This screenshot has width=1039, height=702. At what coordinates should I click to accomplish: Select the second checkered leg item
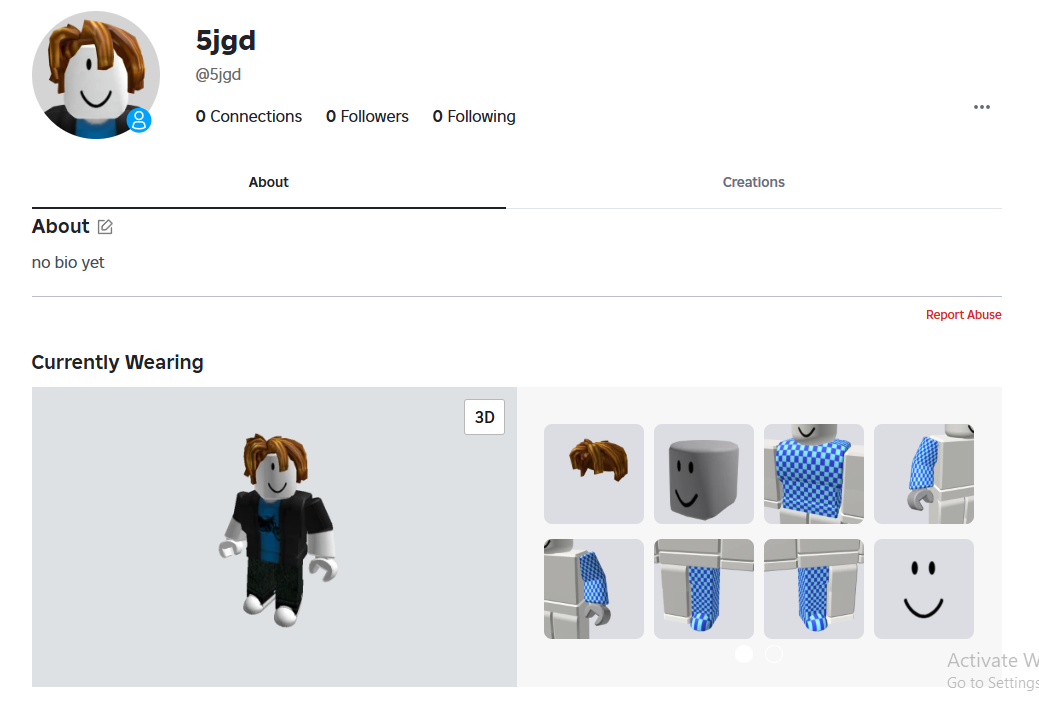(814, 589)
